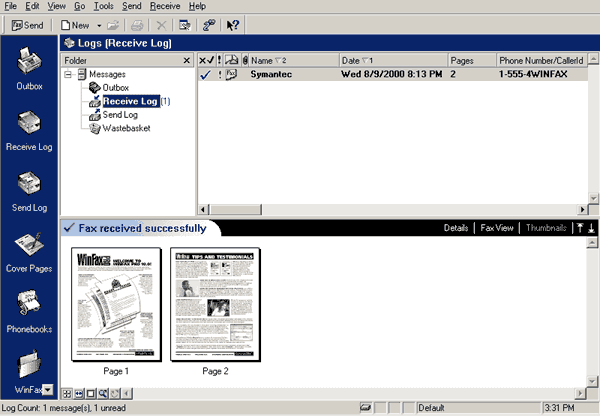600x416 pixels.
Task: Click the message list horizontal scrollbar thumb
Action: [236, 209]
